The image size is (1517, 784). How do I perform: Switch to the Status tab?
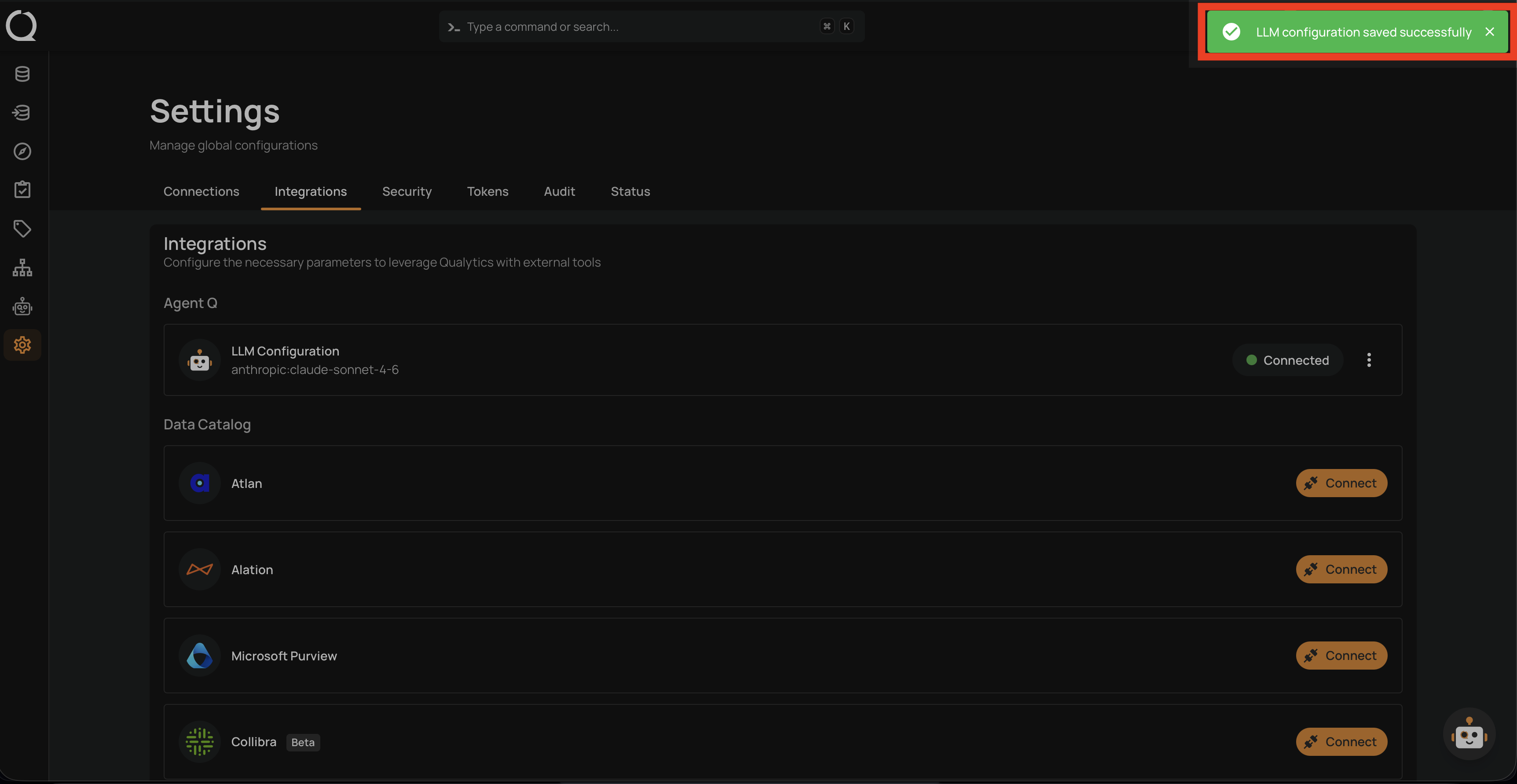tap(631, 191)
